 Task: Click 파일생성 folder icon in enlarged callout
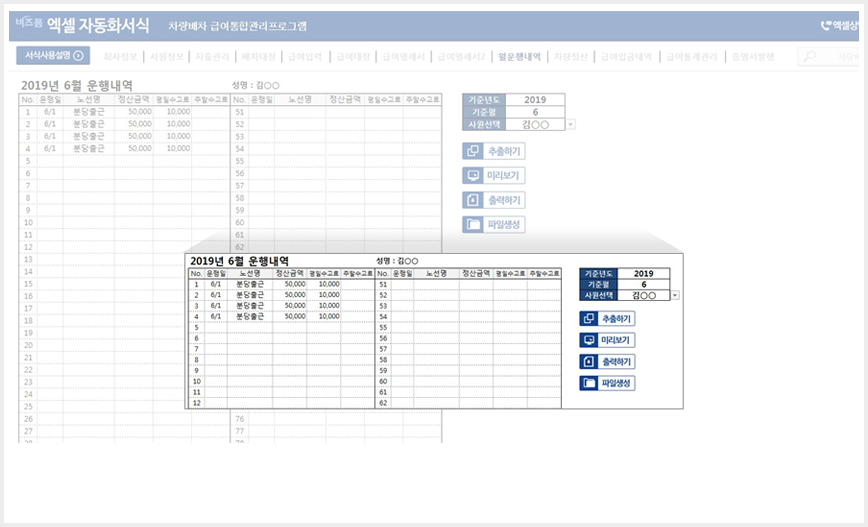click(x=588, y=383)
